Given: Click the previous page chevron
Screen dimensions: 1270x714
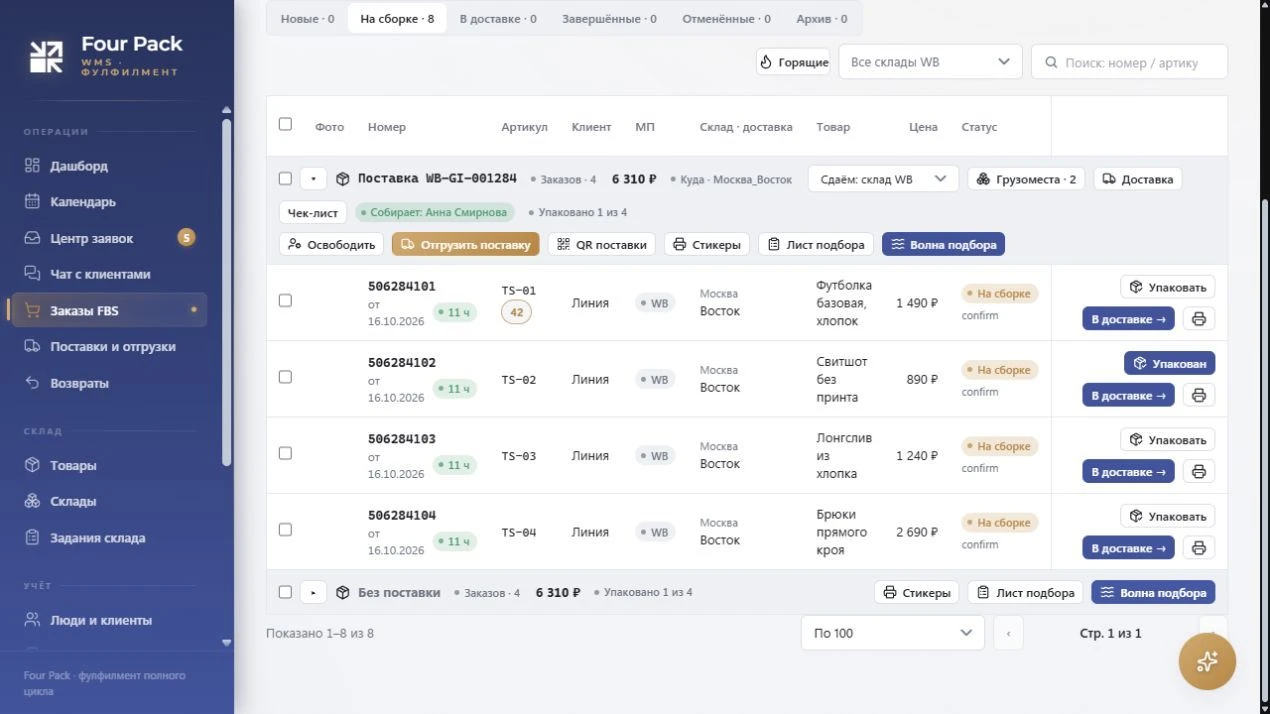Looking at the screenshot, I should (1008, 633).
